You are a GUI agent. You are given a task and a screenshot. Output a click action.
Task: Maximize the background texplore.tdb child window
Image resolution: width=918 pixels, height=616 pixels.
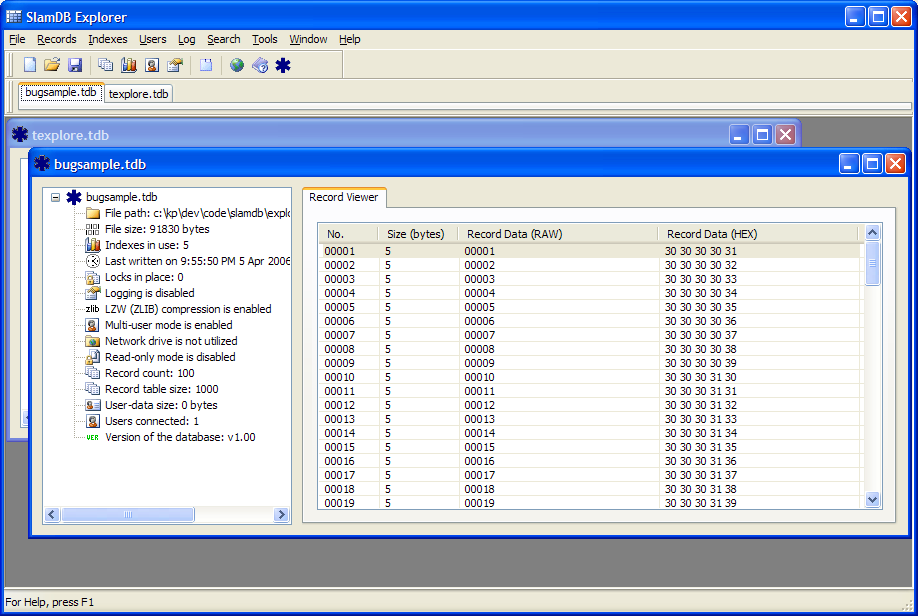762,135
